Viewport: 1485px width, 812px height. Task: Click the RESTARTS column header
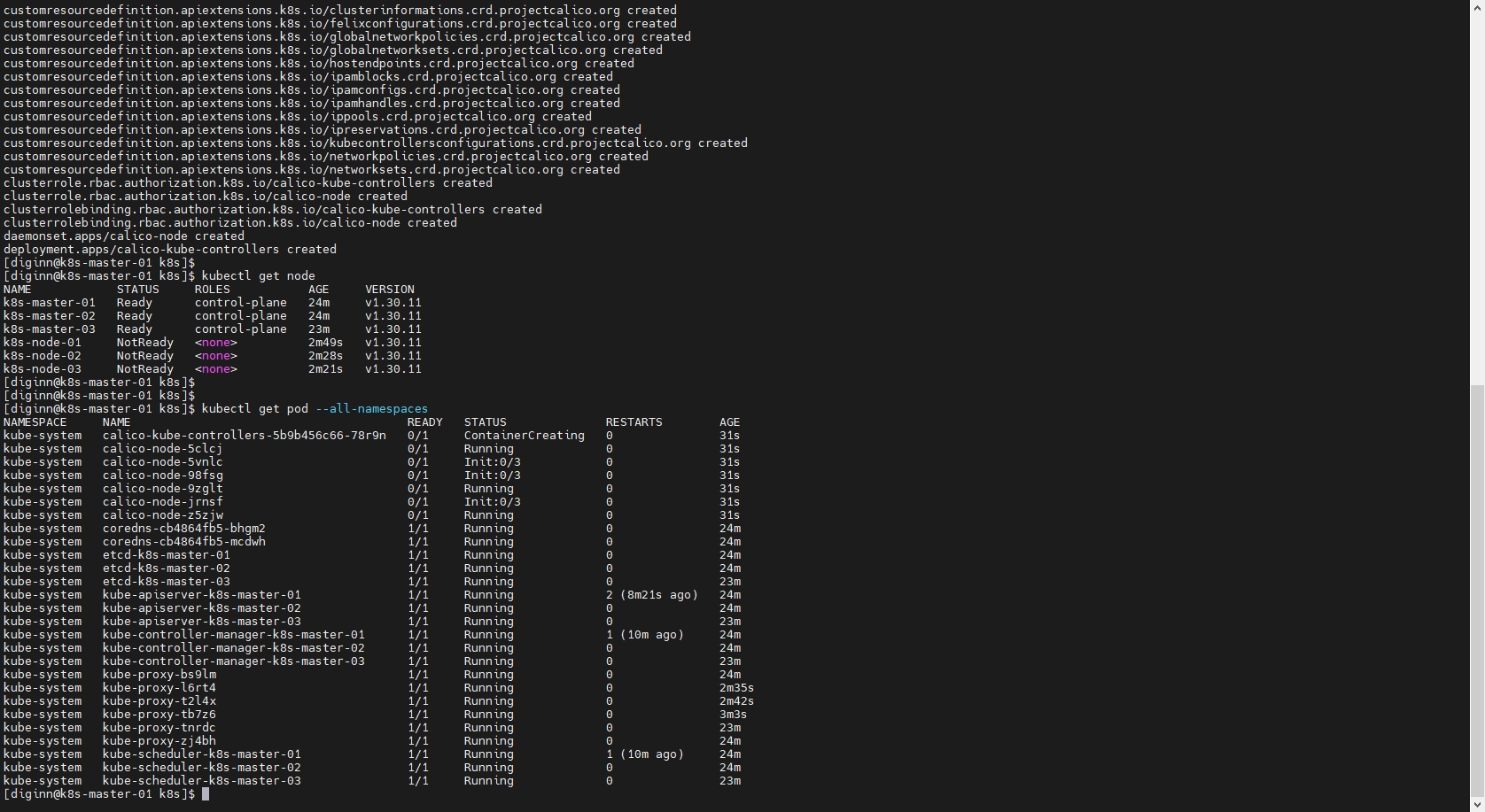click(634, 422)
